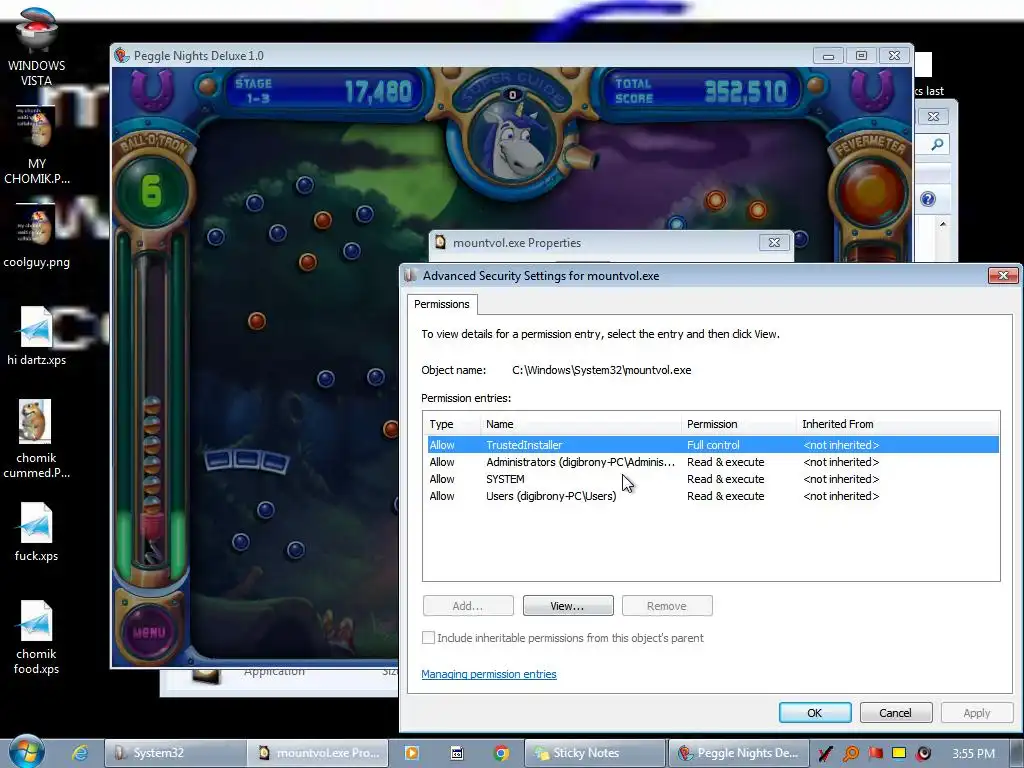Sort by Permission column header
This screenshot has width=1024, height=768.
[738, 424]
